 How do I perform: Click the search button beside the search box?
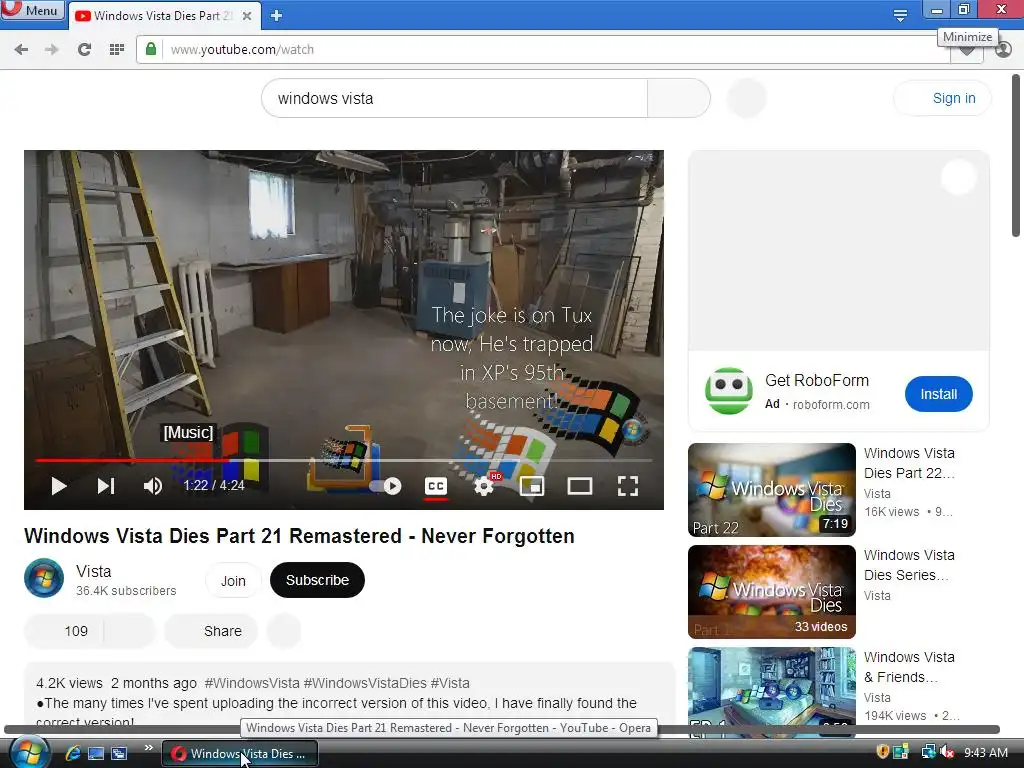(679, 99)
